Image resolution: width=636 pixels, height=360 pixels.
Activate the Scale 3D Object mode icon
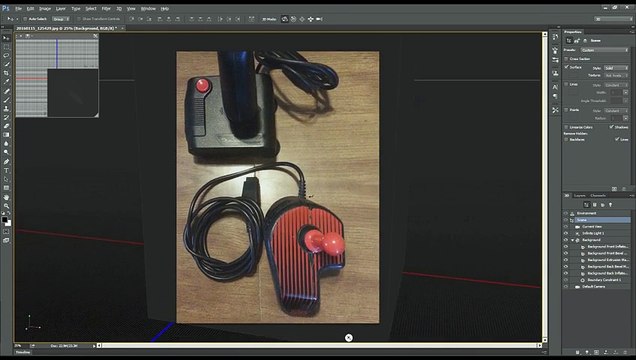coord(319,19)
